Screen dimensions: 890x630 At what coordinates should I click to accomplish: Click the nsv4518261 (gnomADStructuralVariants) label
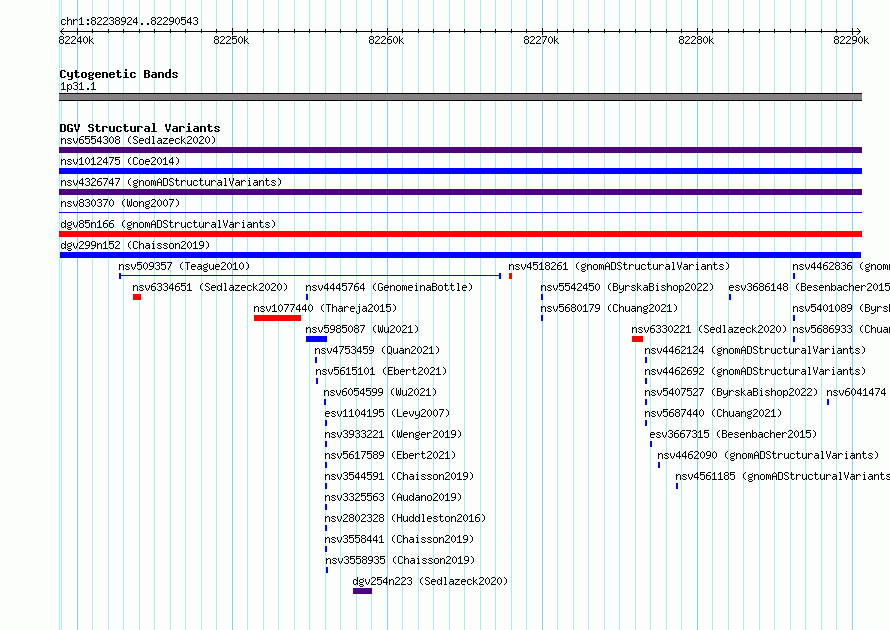[619, 266]
